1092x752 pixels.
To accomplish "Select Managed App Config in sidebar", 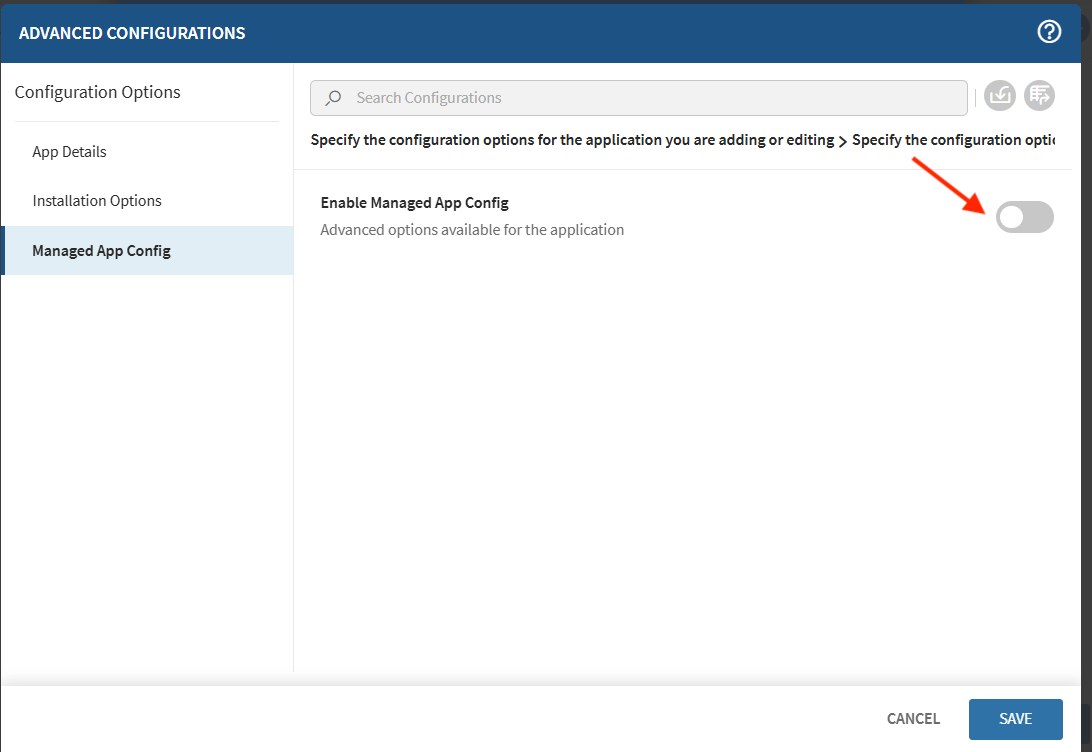I will [x=101, y=251].
